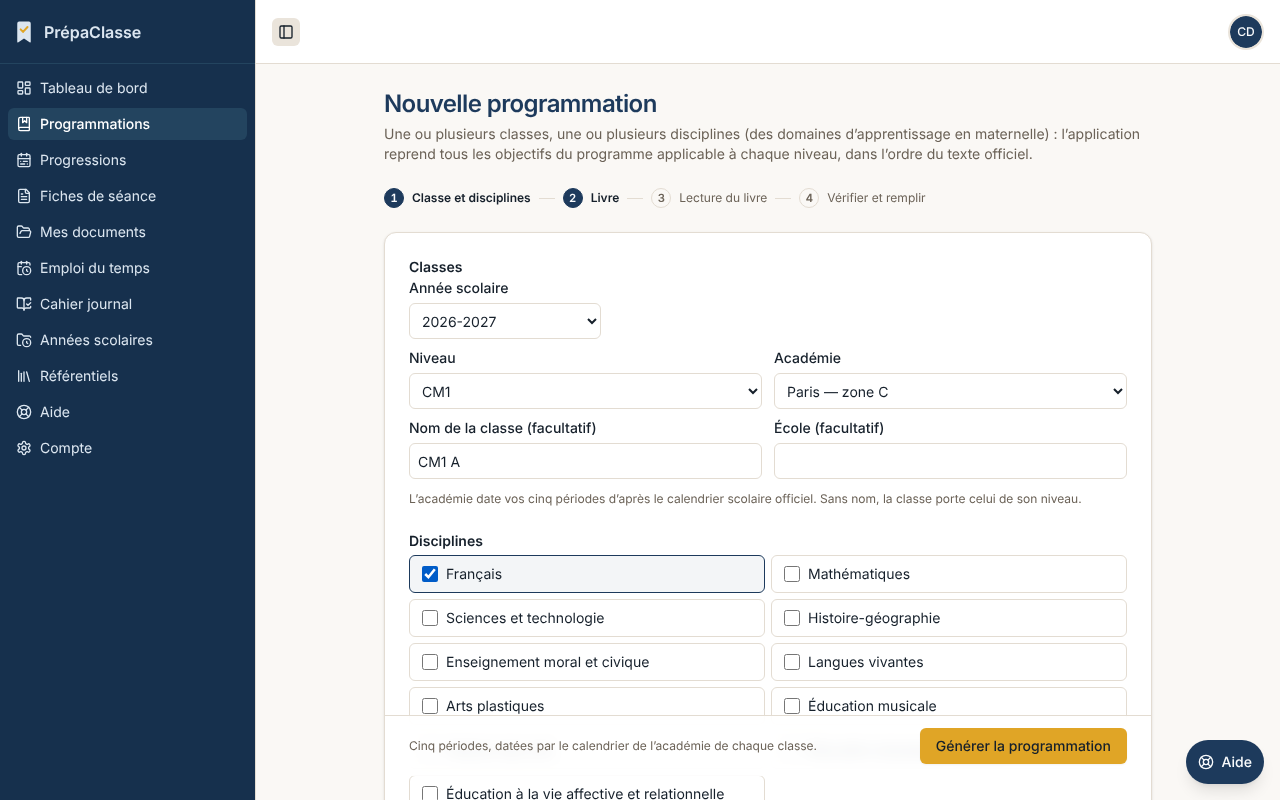The width and height of the screenshot is (1280, 800).
Task: Click the lifebuoy icon in the floating Aide button
Action: 1206,762
